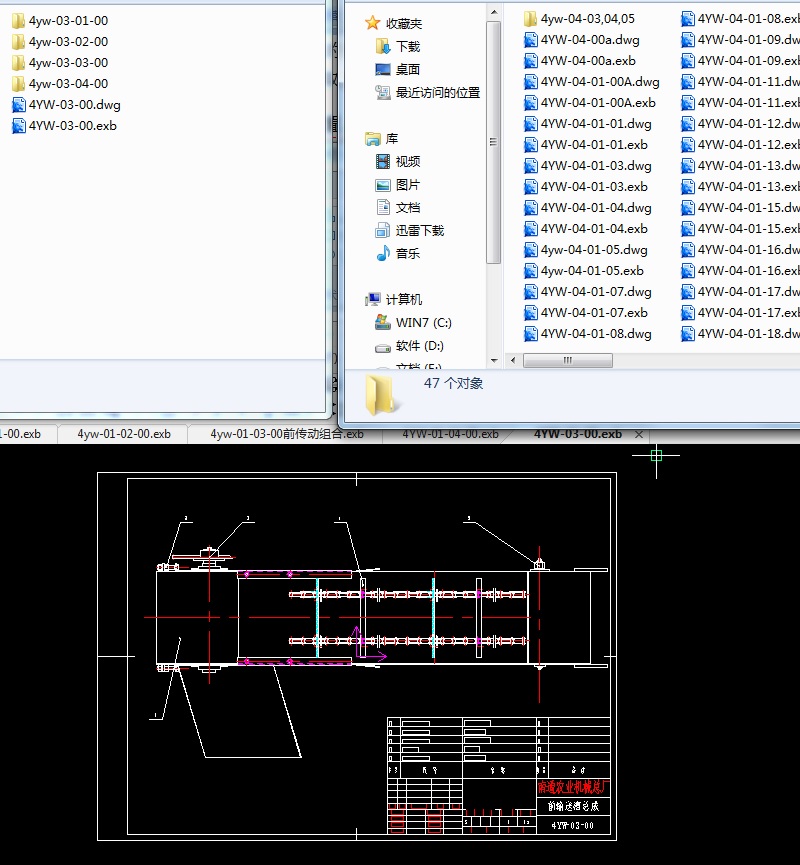
Task: Select file 4YW-03-00.dwg in left window
Action: point(74,104)
